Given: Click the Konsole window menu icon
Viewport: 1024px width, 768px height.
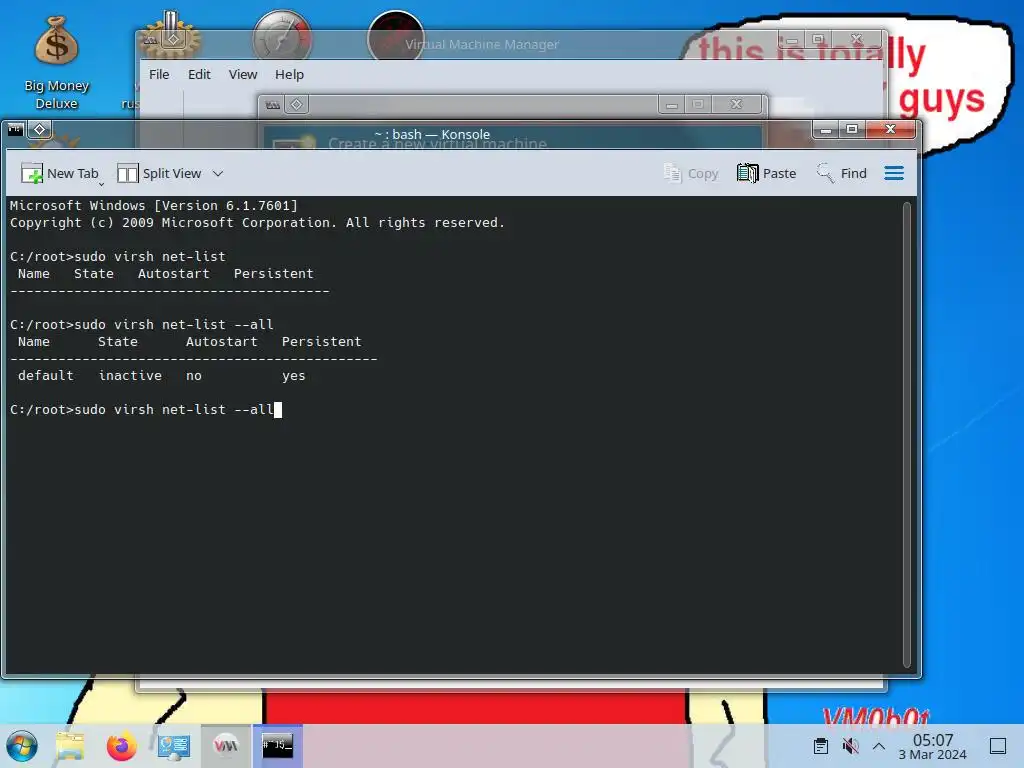Looking at the screenshot, I should [16, 129].
